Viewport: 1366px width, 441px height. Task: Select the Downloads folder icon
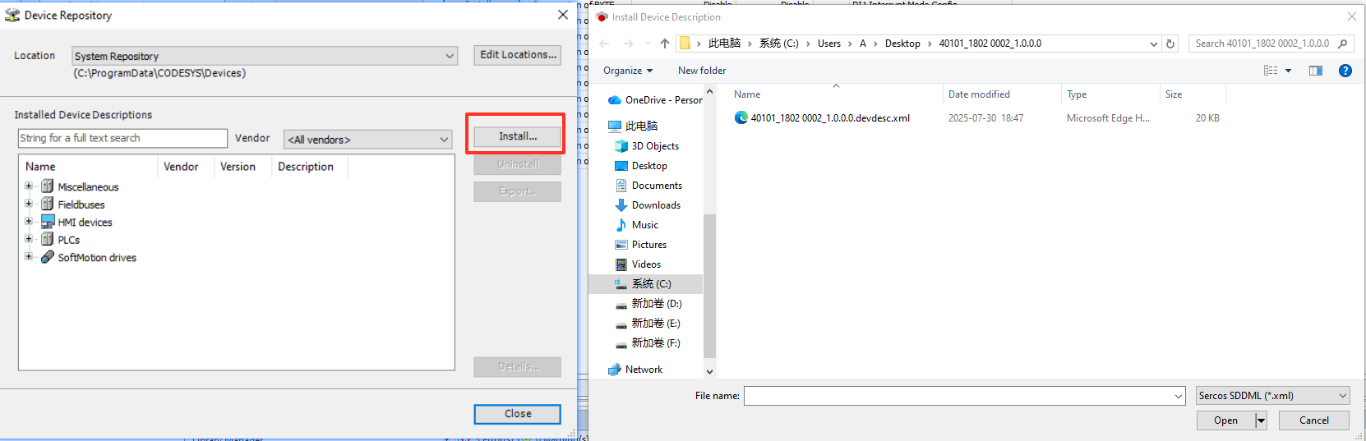point(621,205)
